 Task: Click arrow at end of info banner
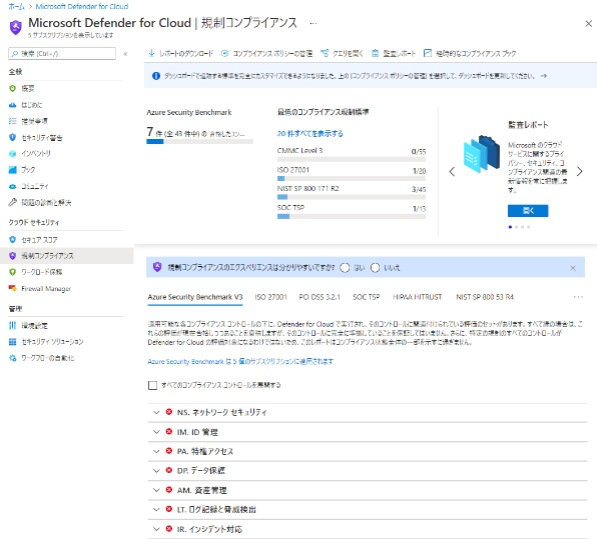(x=544, y=76)
